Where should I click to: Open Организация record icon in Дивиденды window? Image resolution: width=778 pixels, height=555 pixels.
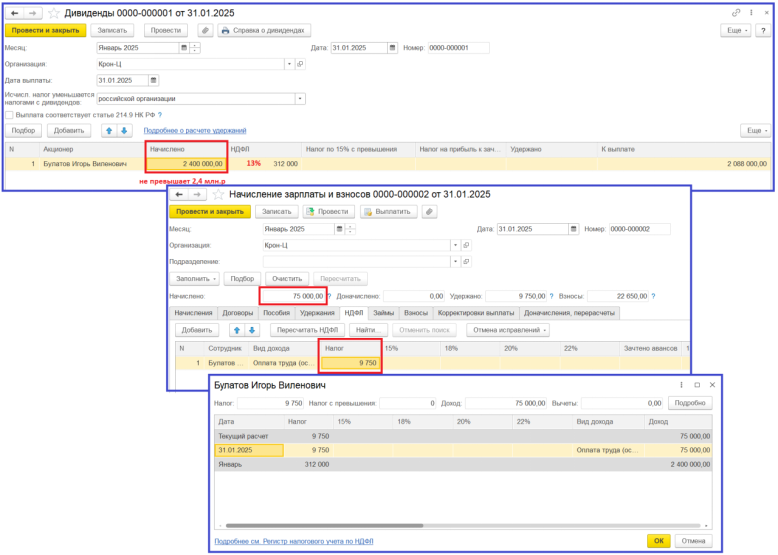tap(300, 64)
